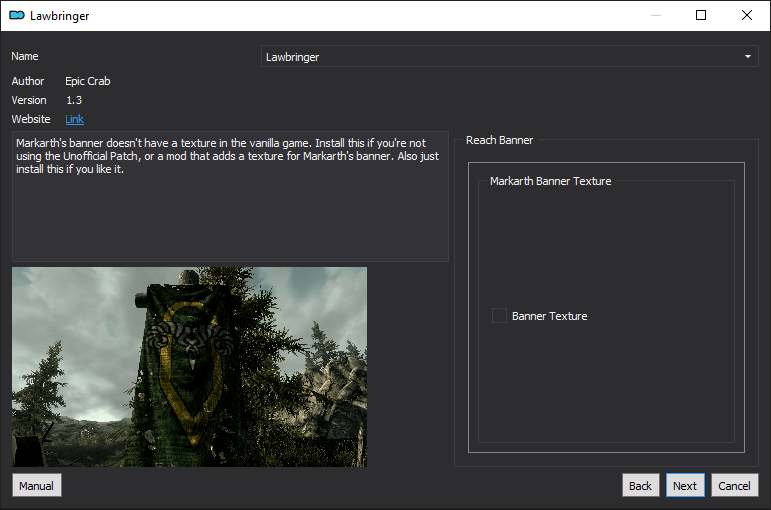Open the Name dropdown showing Lawbringer

coord(509,57)
